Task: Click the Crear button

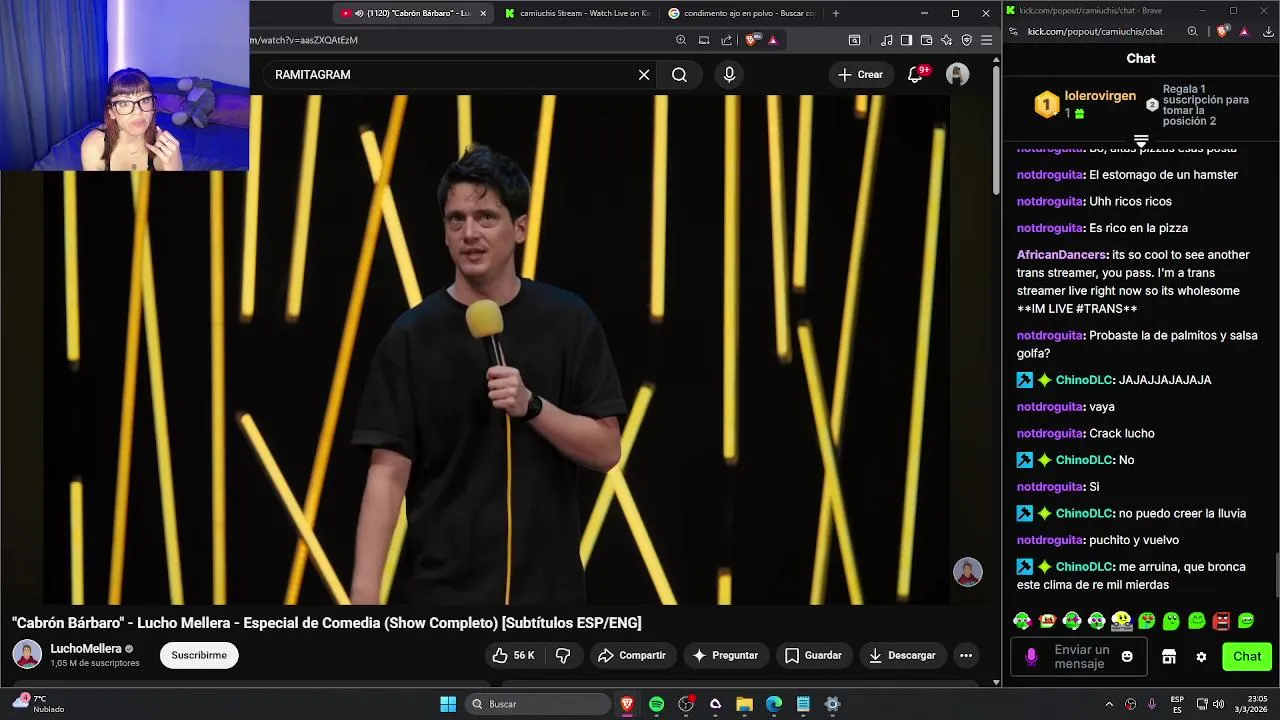Action: tap(860, 75)
